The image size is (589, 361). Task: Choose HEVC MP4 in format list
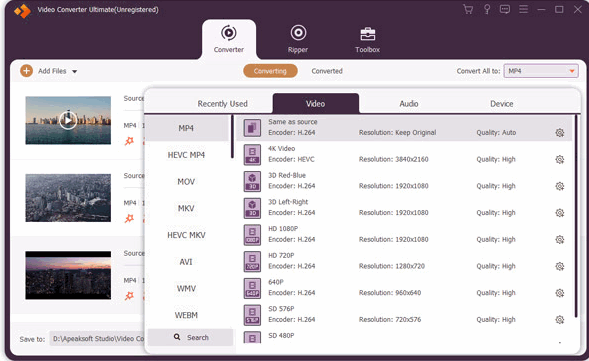(x=186, y=155)
